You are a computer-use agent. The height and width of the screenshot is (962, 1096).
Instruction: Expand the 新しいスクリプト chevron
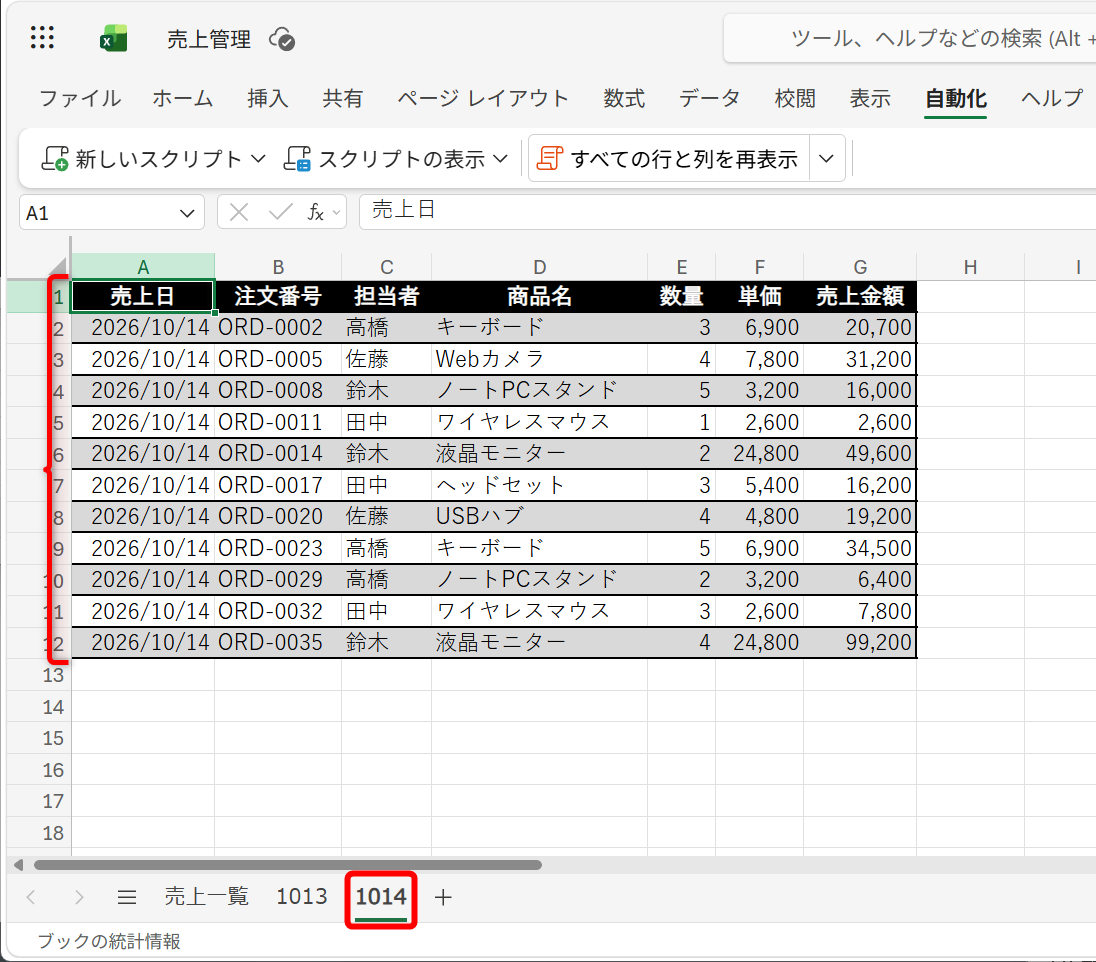258,159
